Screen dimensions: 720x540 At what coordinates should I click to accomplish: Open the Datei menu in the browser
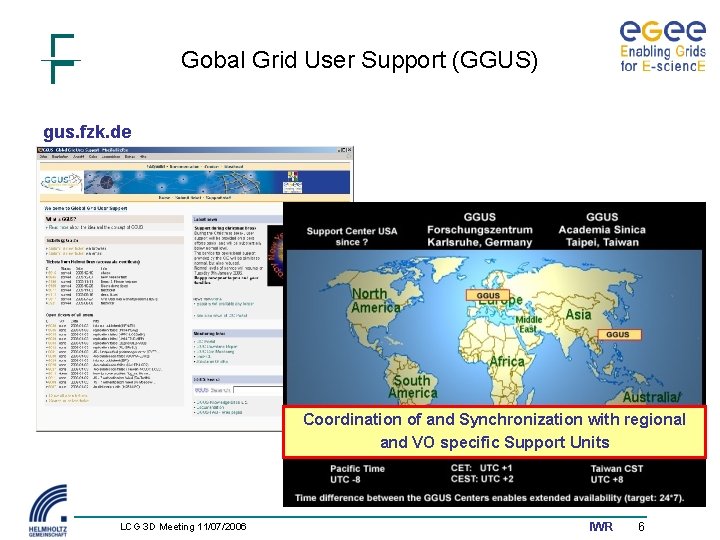(44, 157)
